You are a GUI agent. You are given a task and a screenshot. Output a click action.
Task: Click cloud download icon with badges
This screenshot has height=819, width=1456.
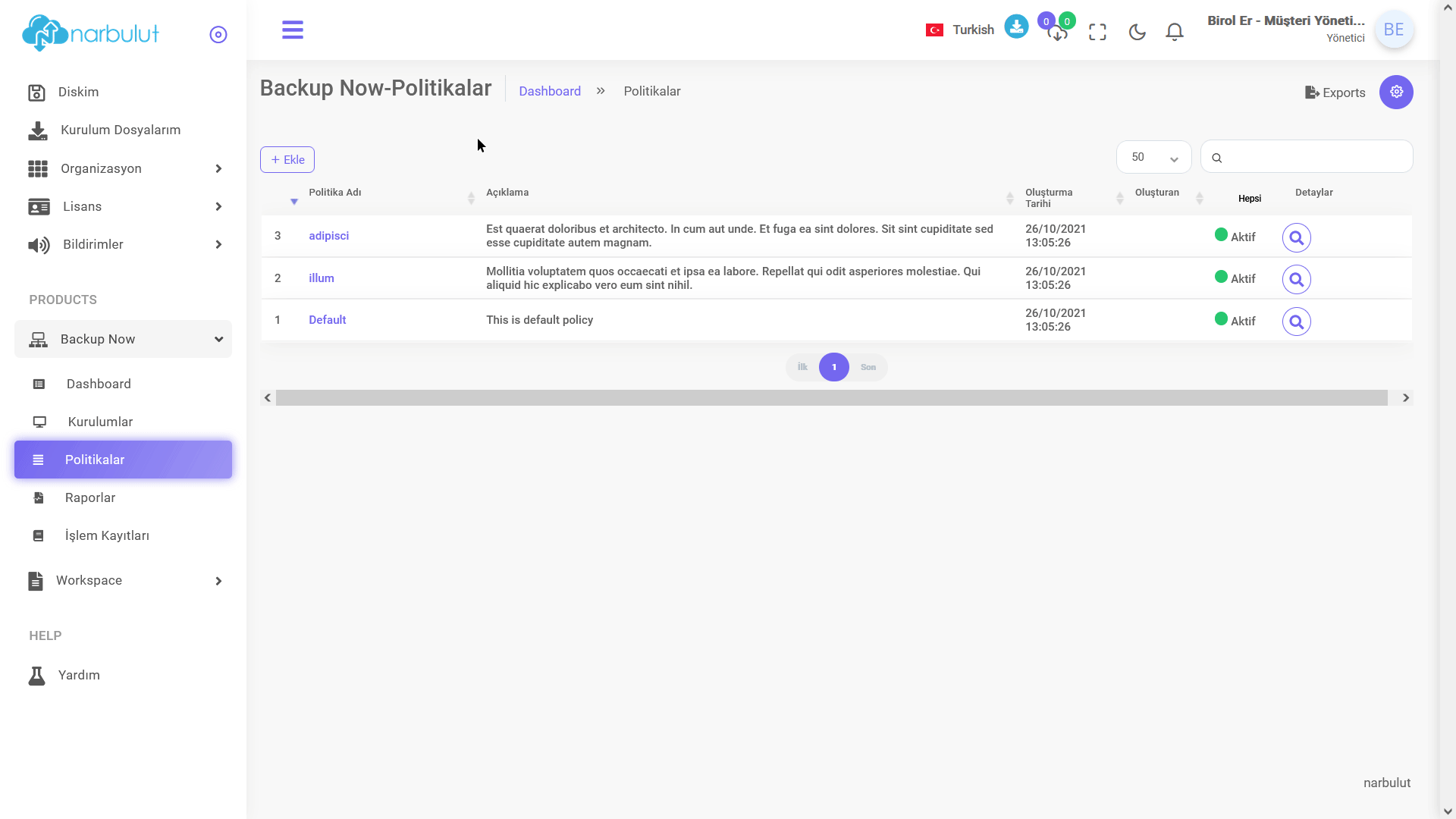[1057, 33]
